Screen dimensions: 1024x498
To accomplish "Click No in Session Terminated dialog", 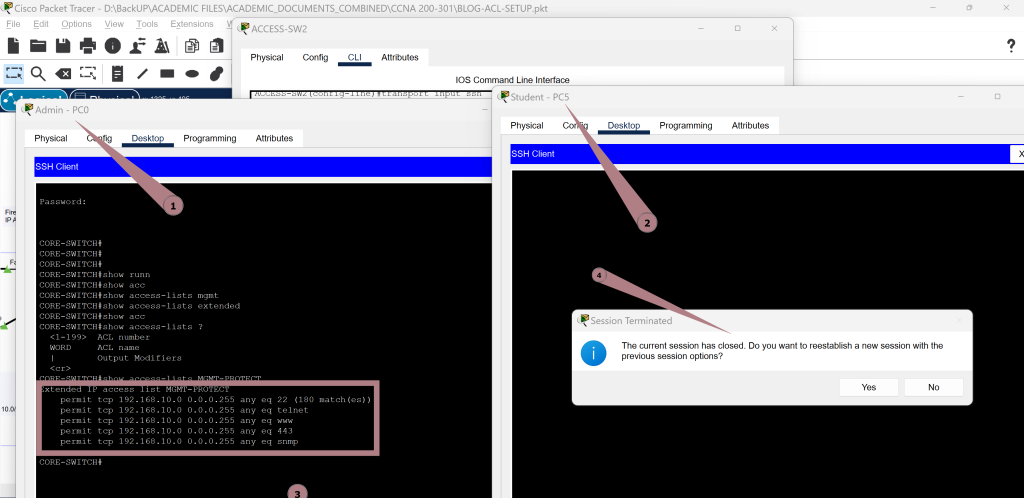I will 933,387.
